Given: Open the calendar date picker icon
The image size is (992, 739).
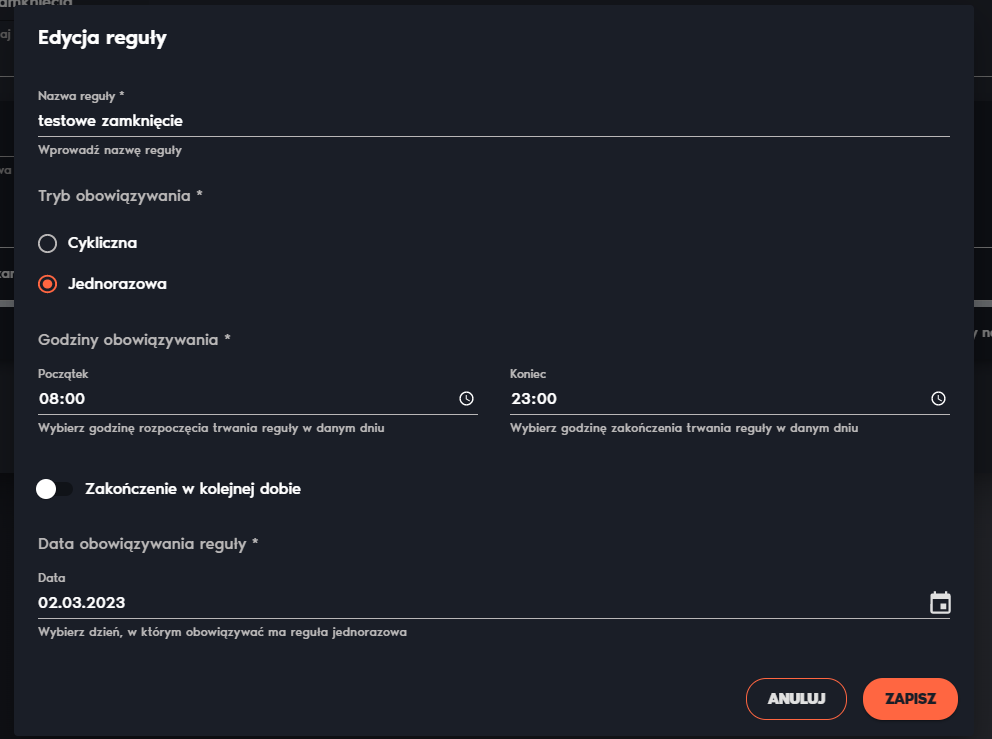Looking at the screenshot, I should pyautogui.click(x=940, y=602).
